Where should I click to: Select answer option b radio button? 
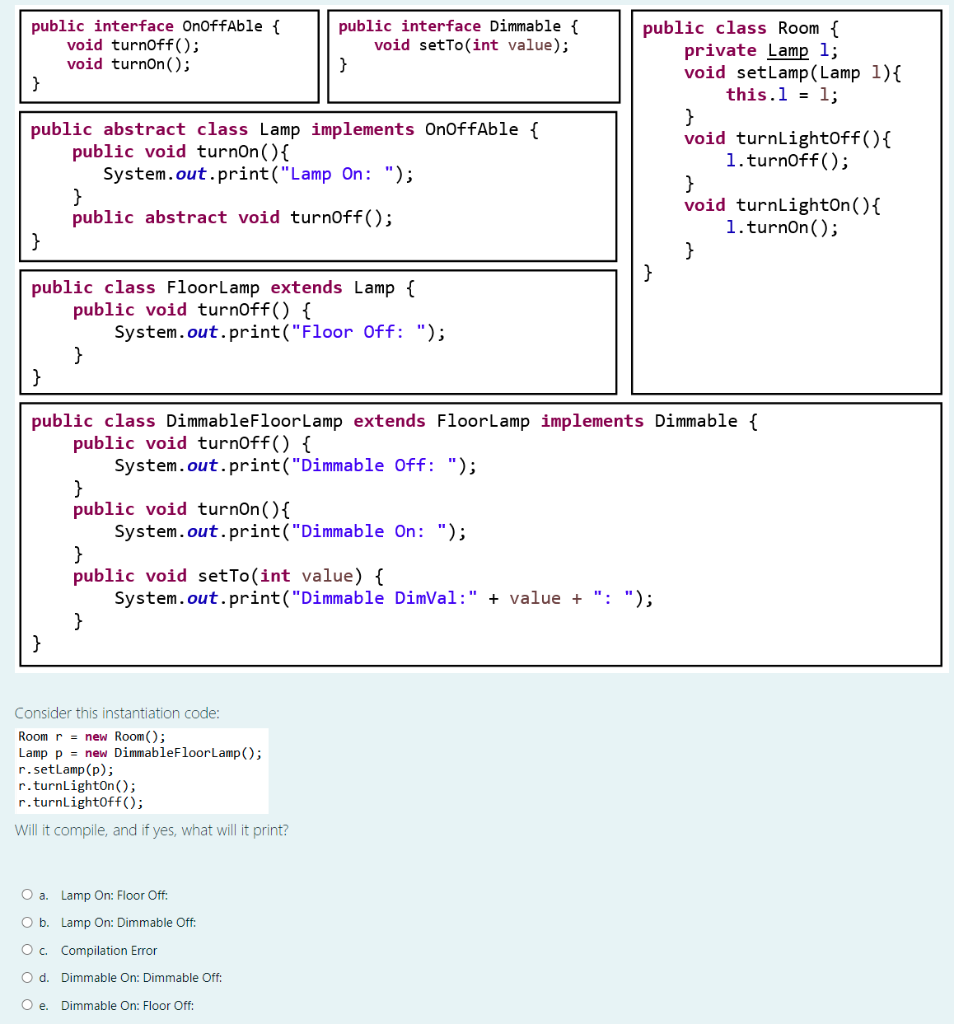(27, 922)
